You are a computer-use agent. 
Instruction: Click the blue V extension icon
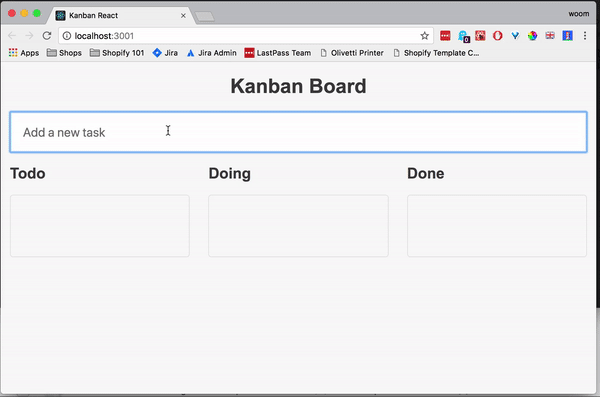(515, 36)
